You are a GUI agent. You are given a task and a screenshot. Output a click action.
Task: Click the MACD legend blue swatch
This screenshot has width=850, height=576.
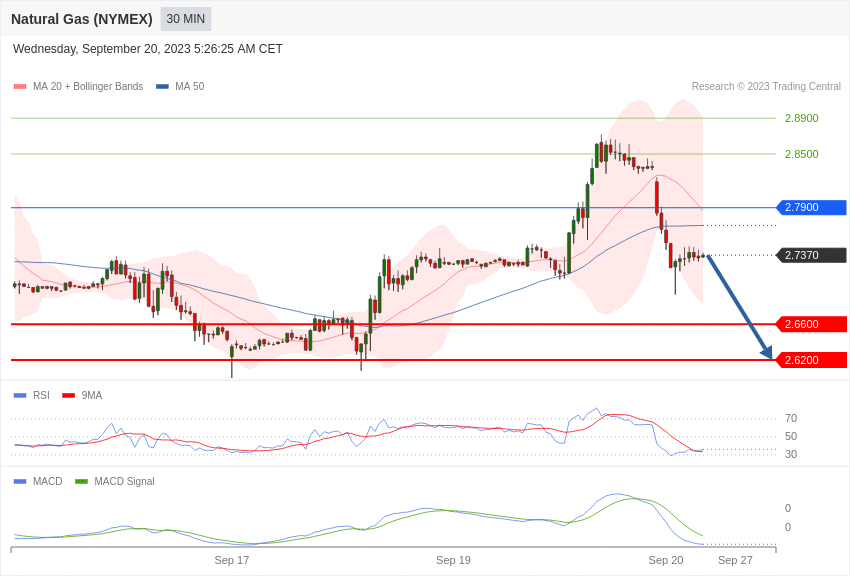click(x=20, y=481)
